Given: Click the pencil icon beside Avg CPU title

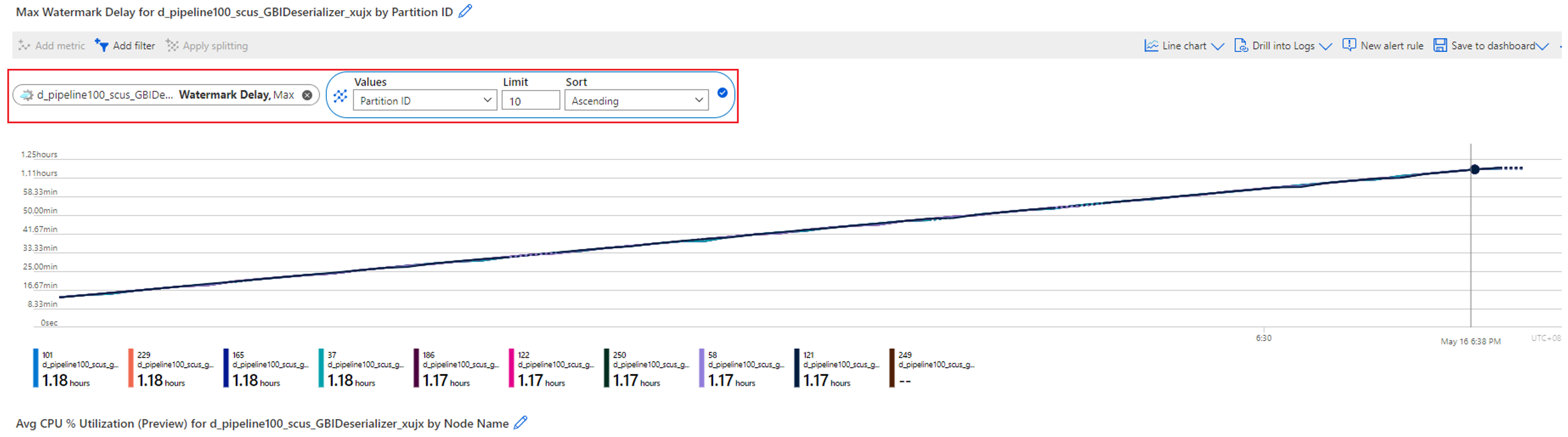Looking at the screenshot, I should point(520,423).
